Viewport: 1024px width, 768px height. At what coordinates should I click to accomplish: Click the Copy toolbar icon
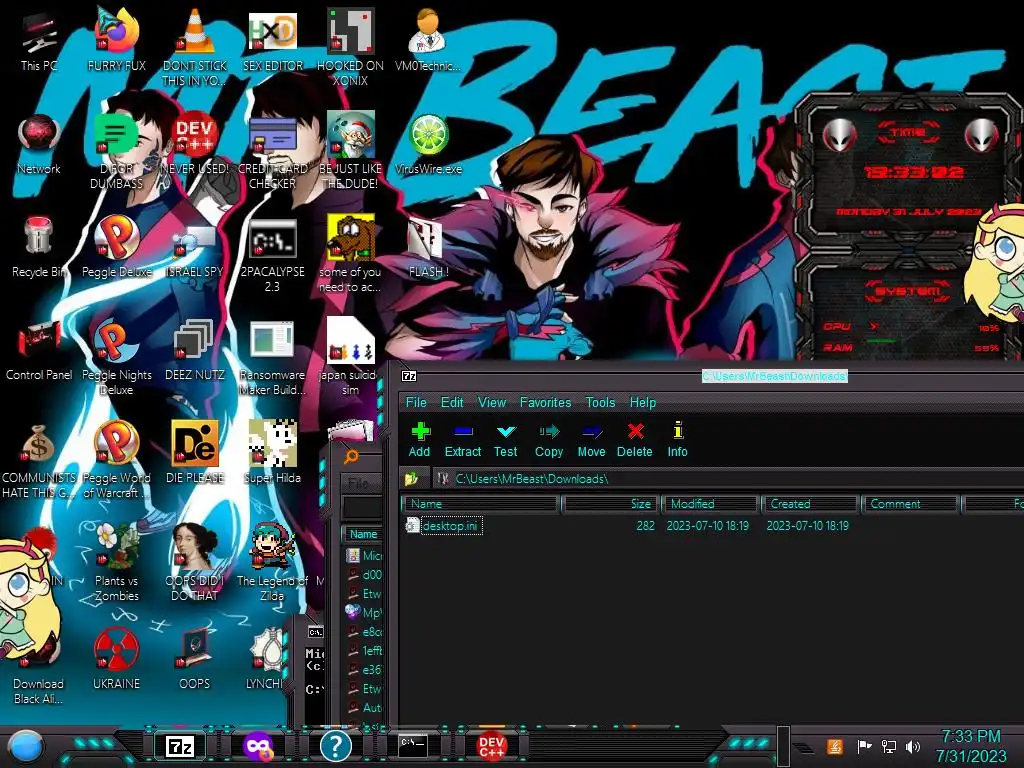click(x=549, y=440)
